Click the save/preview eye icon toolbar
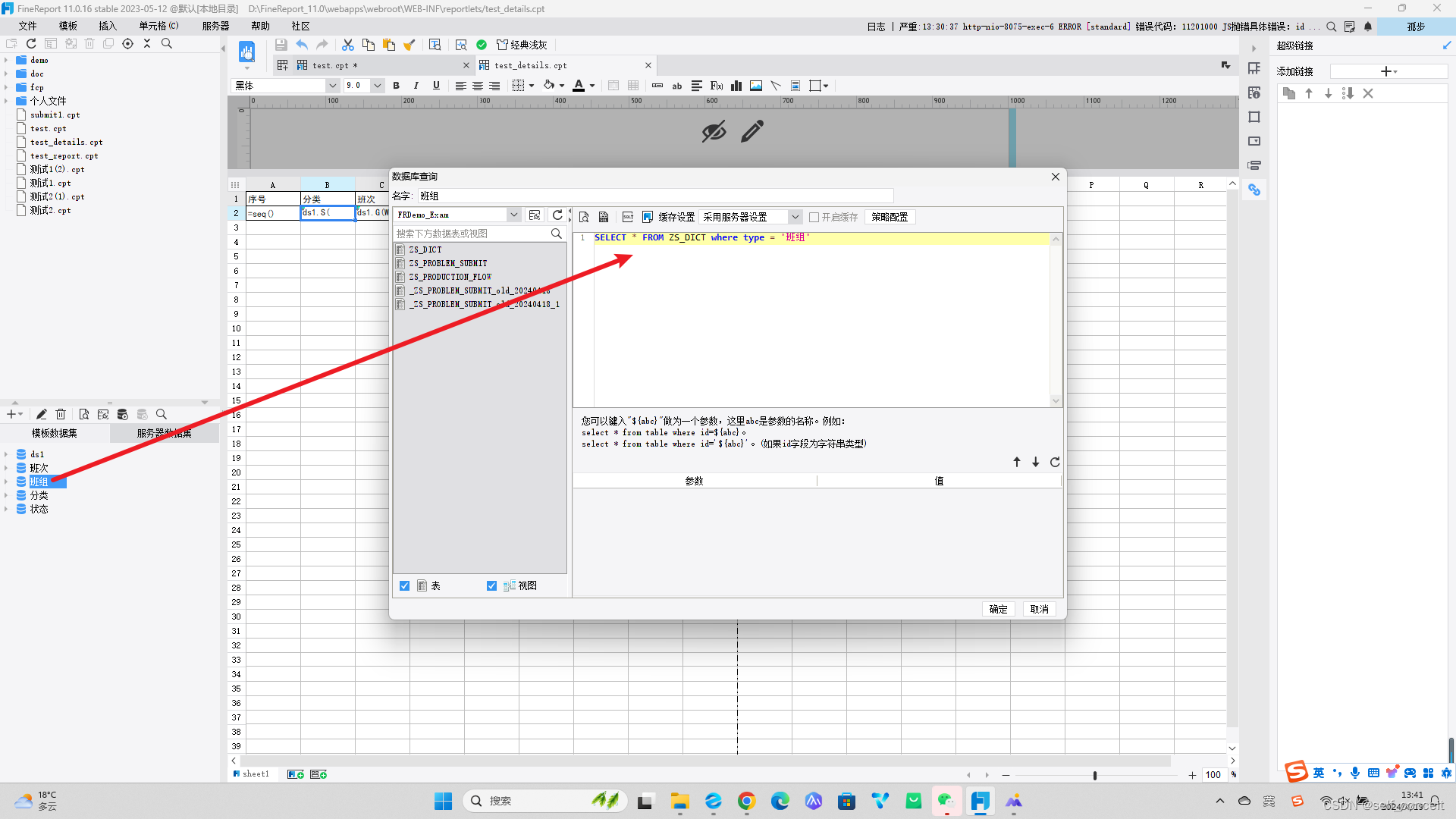The width and height of the screenshot is (1456, 819). pyautogui.click(x=715, y=131)
